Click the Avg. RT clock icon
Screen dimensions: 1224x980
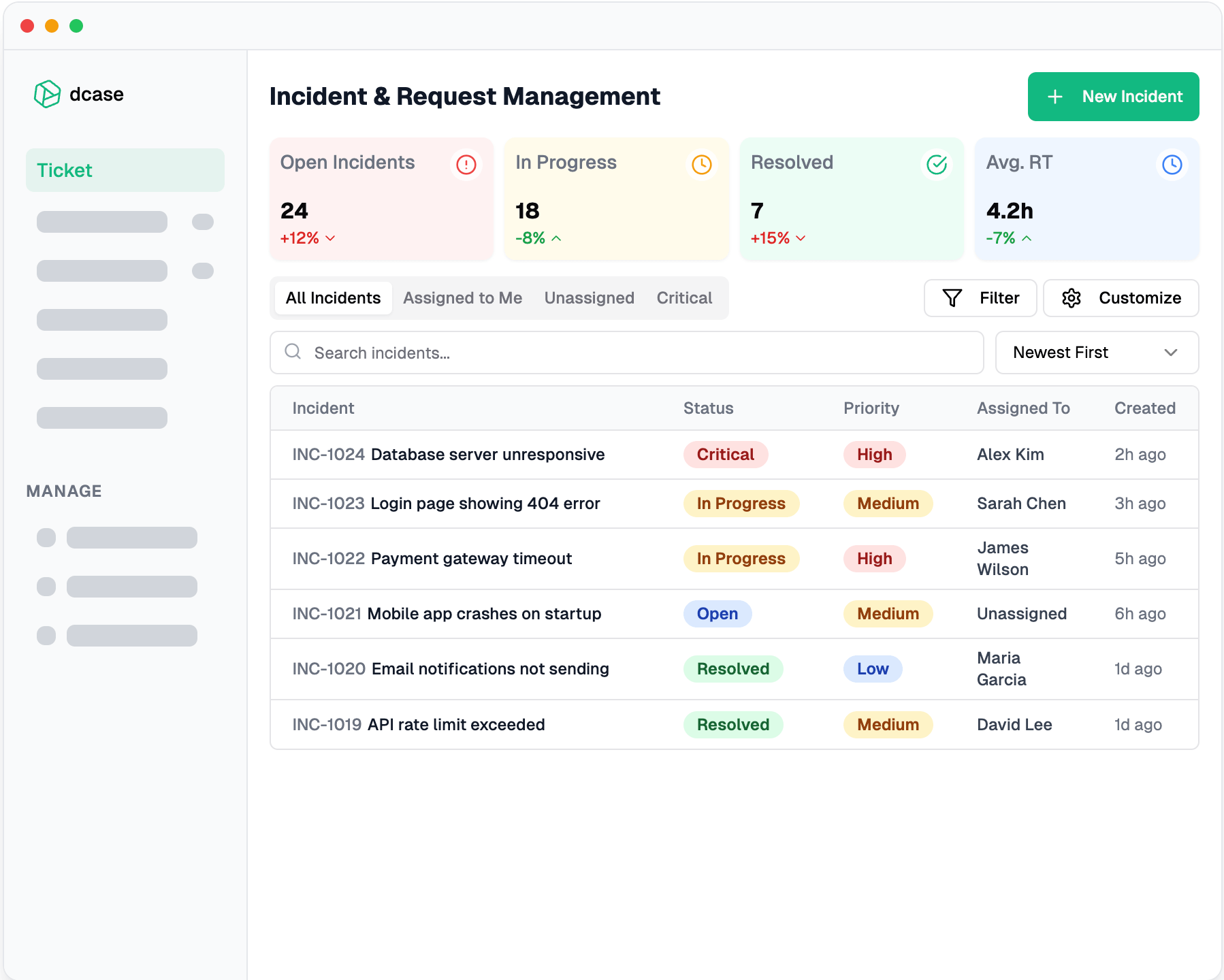1172,165
